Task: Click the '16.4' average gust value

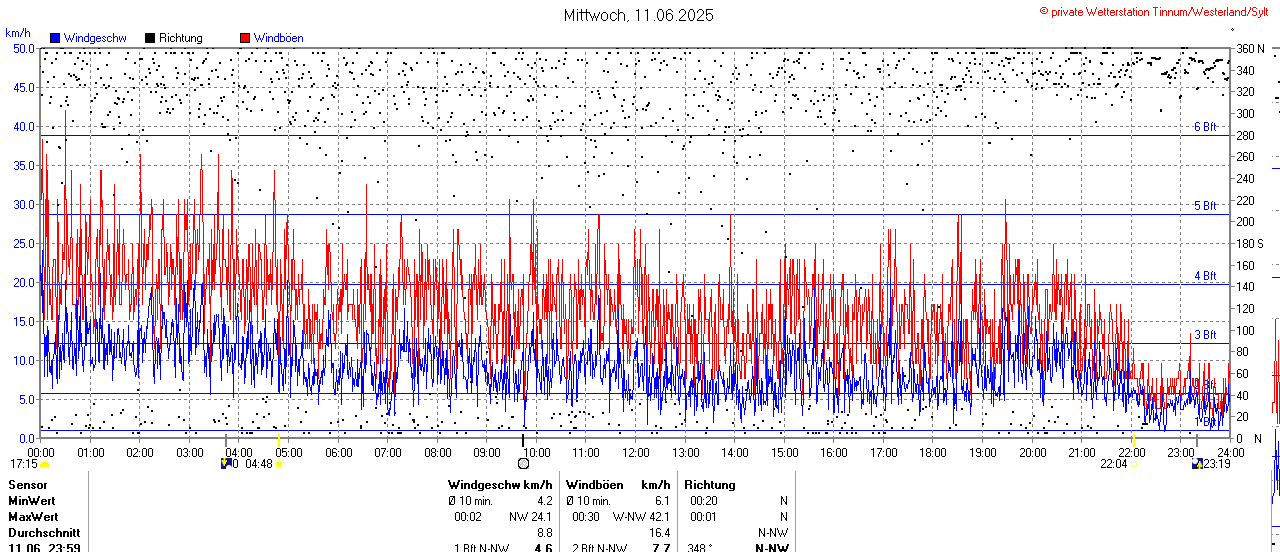Action: [660, 533]
